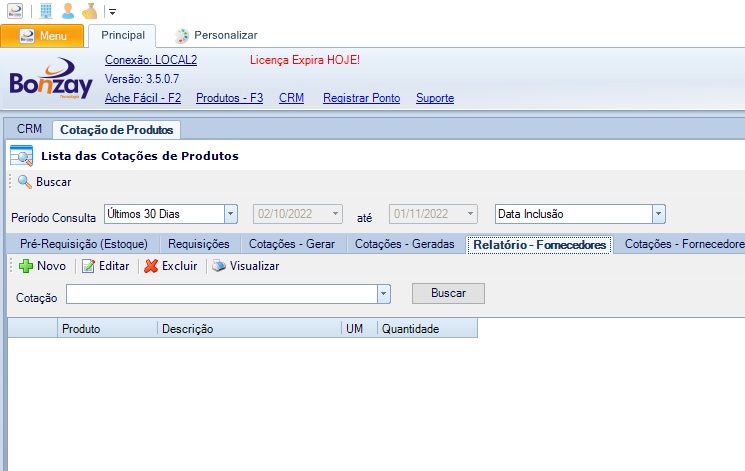Image resolution: width=745 pixels, height=471 pixels.
Task: Click the green plus Novo icon
Action: (26, 266)
